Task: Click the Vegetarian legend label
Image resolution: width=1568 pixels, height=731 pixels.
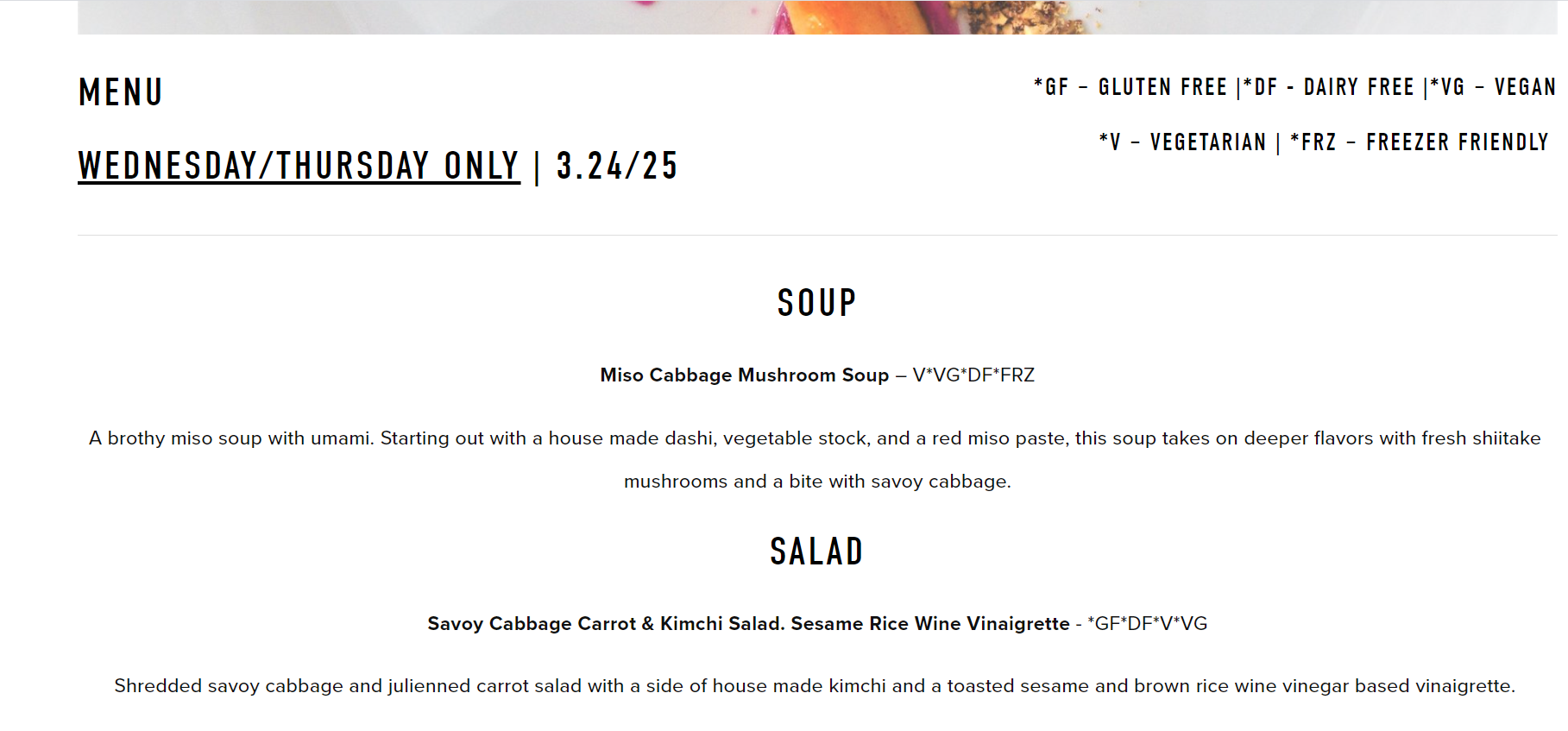Action: [1182, 142]
